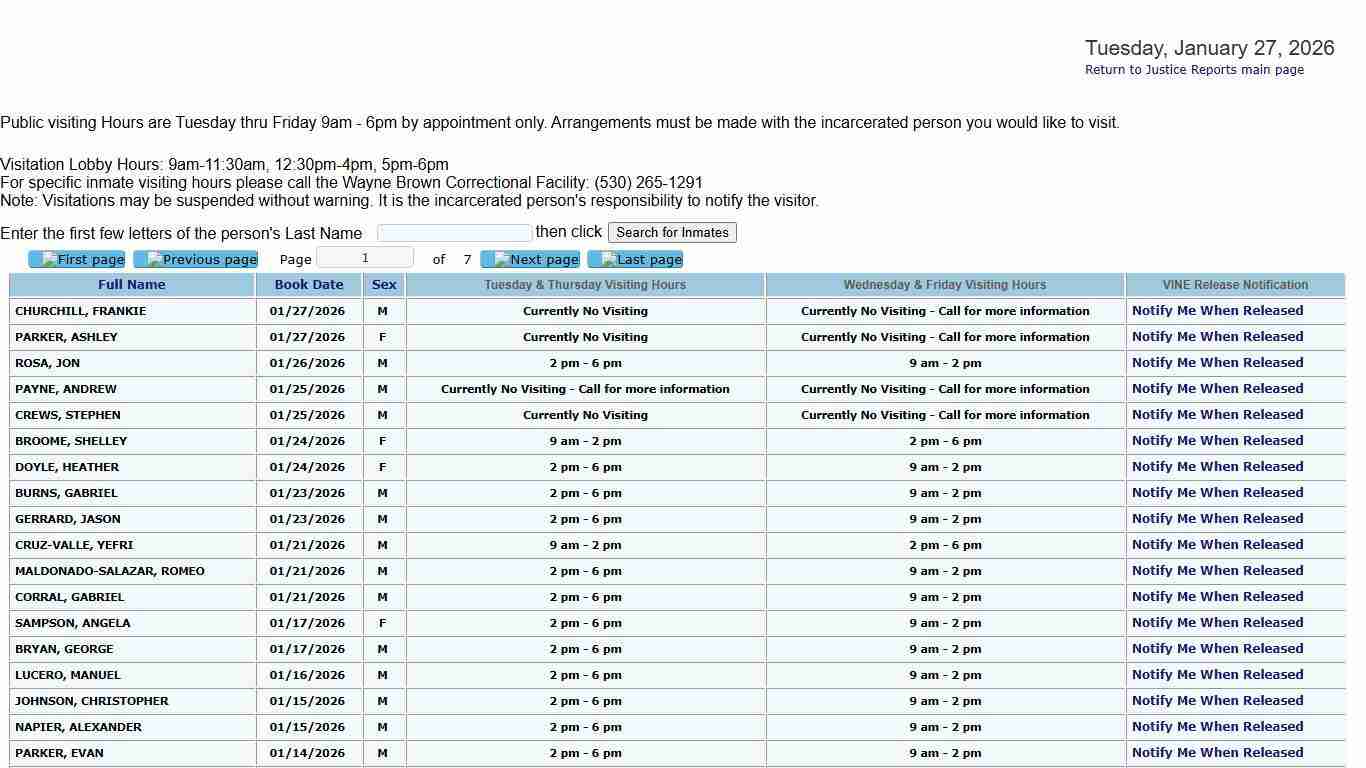Click Tuesday & Thursday Visiting Hours header
Viewport: 1366px width, 768px height.
585,285
